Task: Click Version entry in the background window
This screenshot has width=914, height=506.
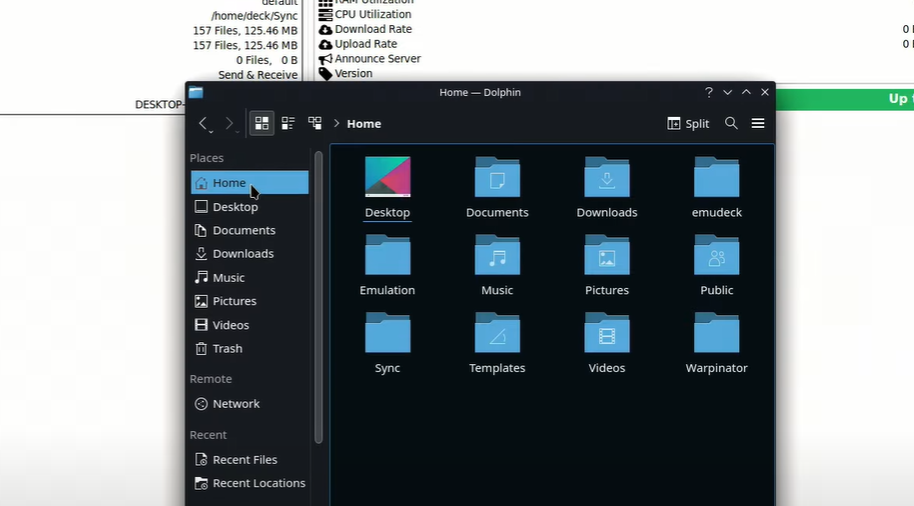Action: (x=353, y=73)
